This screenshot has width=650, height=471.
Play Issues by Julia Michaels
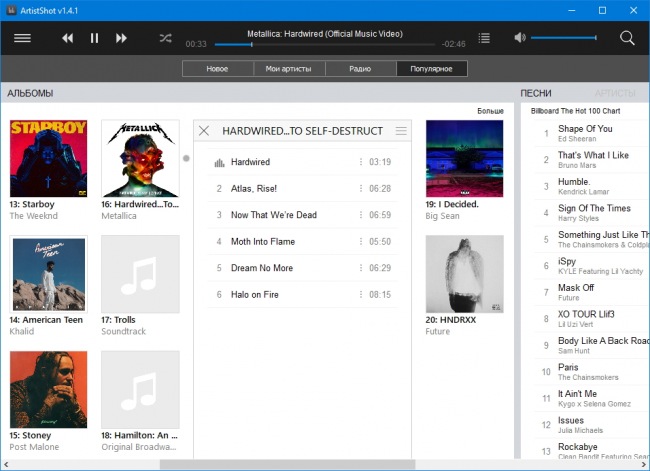click(591, 425)
